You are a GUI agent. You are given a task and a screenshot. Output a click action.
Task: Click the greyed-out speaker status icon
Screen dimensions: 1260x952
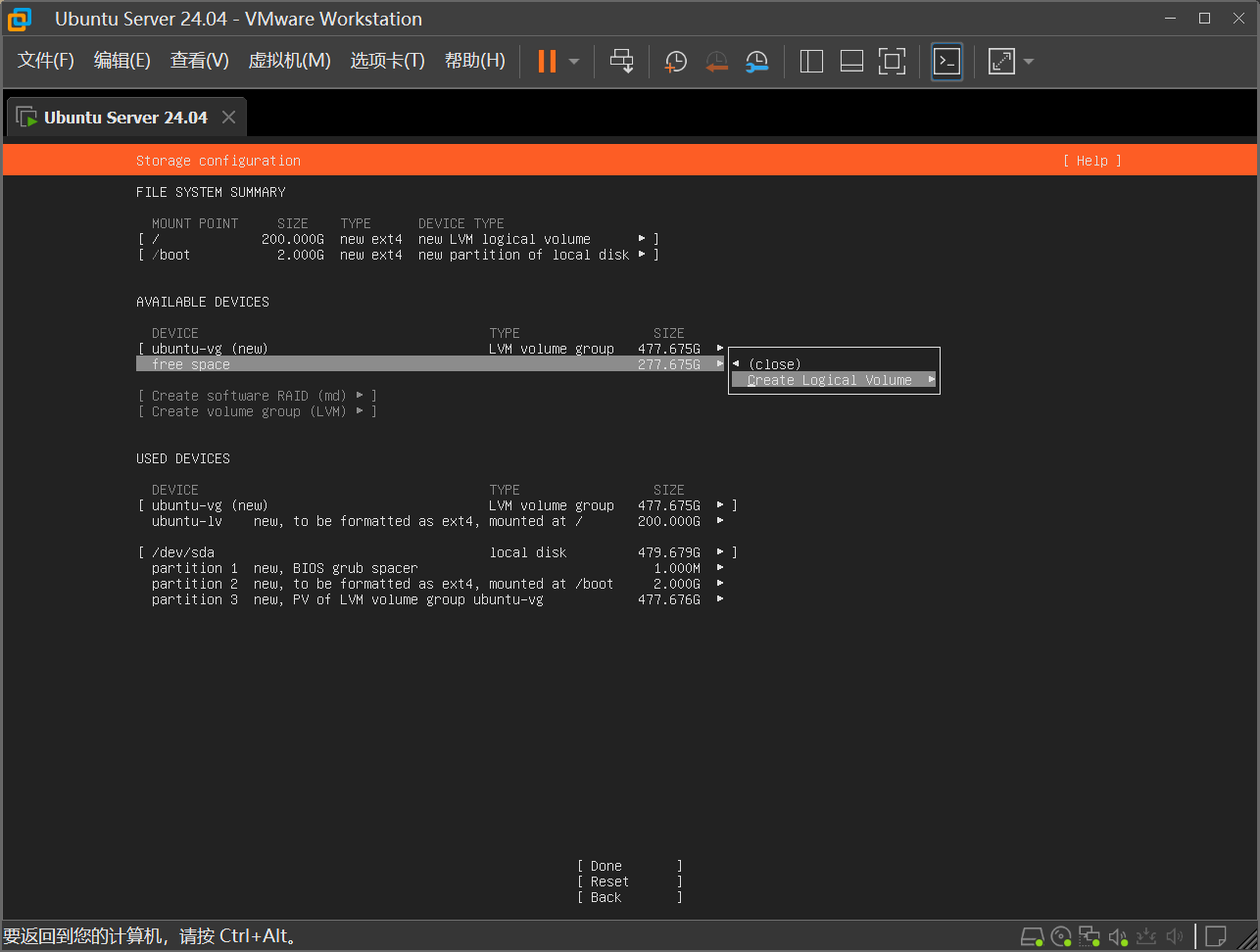pos(1176,936)
